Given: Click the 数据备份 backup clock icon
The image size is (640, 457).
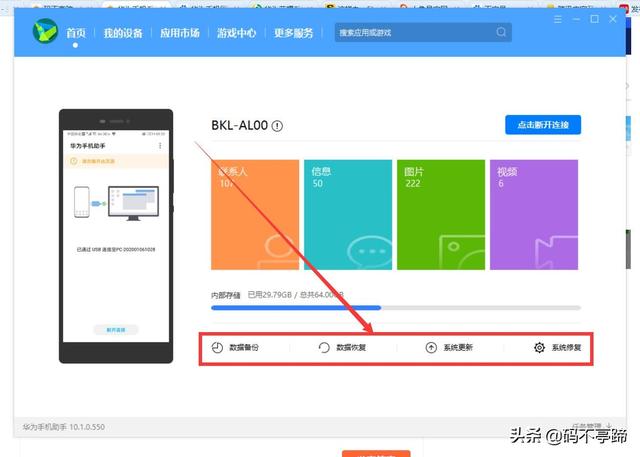Looking at the screenshot, I should coord(217,348).
